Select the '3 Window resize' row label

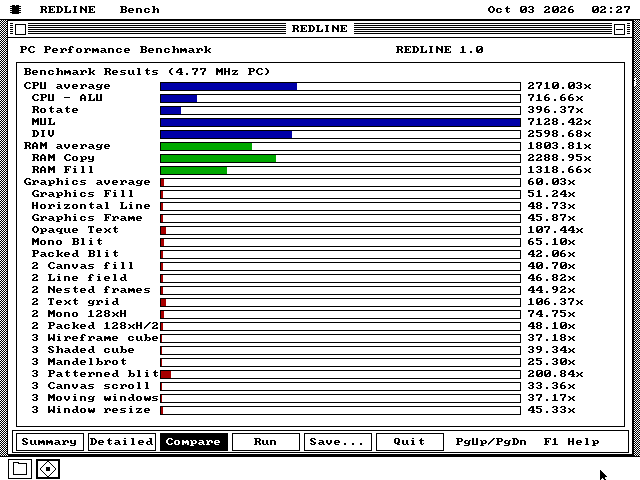(91, 410)
